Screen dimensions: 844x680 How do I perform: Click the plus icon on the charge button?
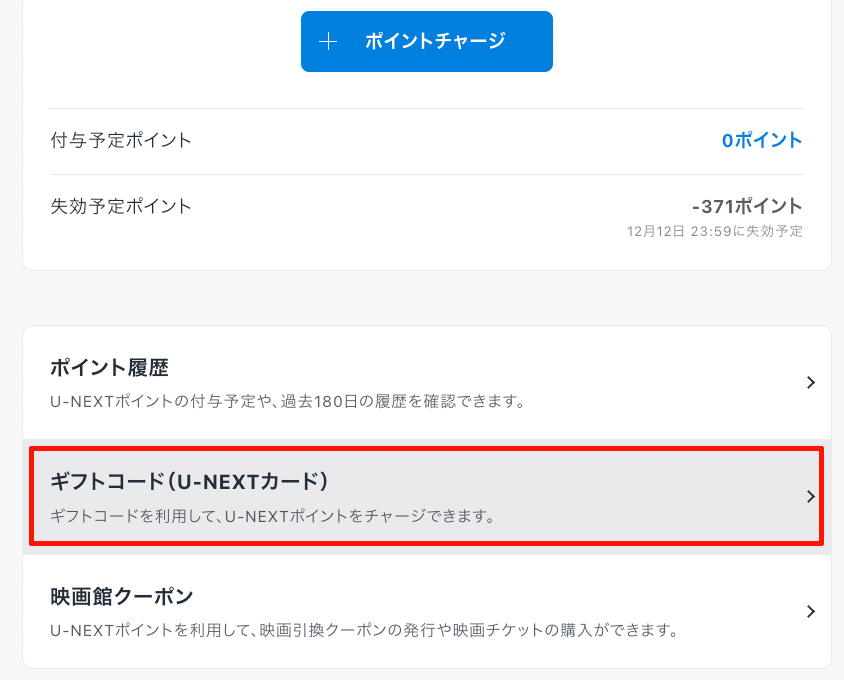click(328, 42)
